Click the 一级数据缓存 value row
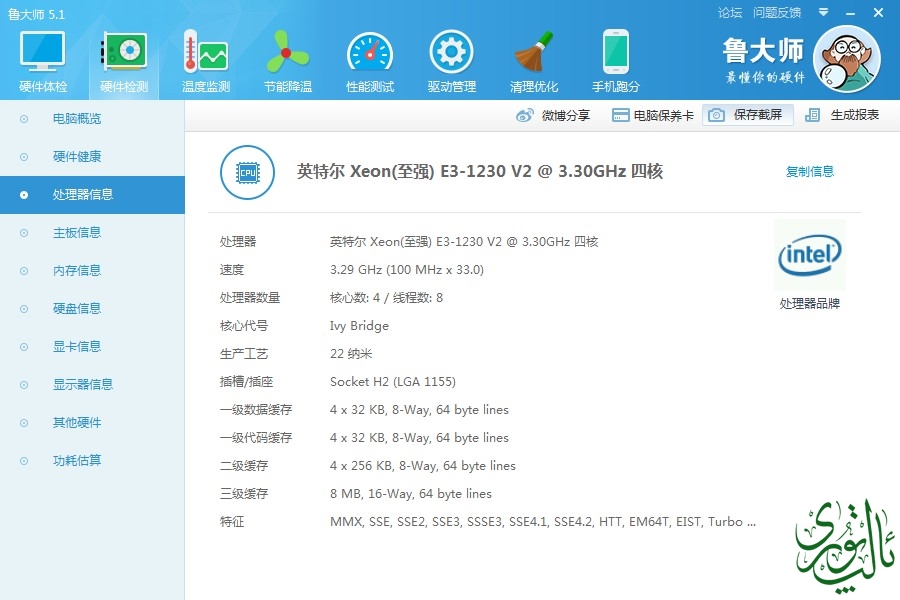The height and width of the screenshot is (600, 900). click(x=419, y=410)
